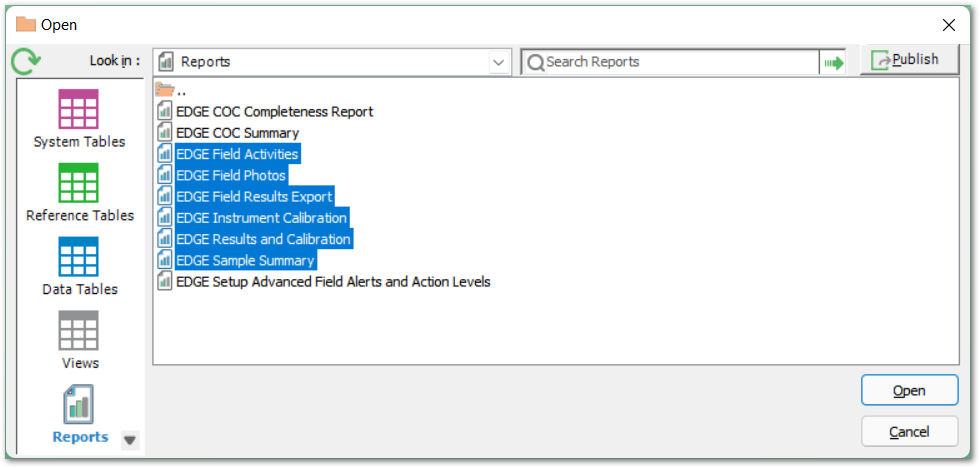Select EDGE COC Summary text
This screenshot has height=468, width=980.
[x=238, y=133]
